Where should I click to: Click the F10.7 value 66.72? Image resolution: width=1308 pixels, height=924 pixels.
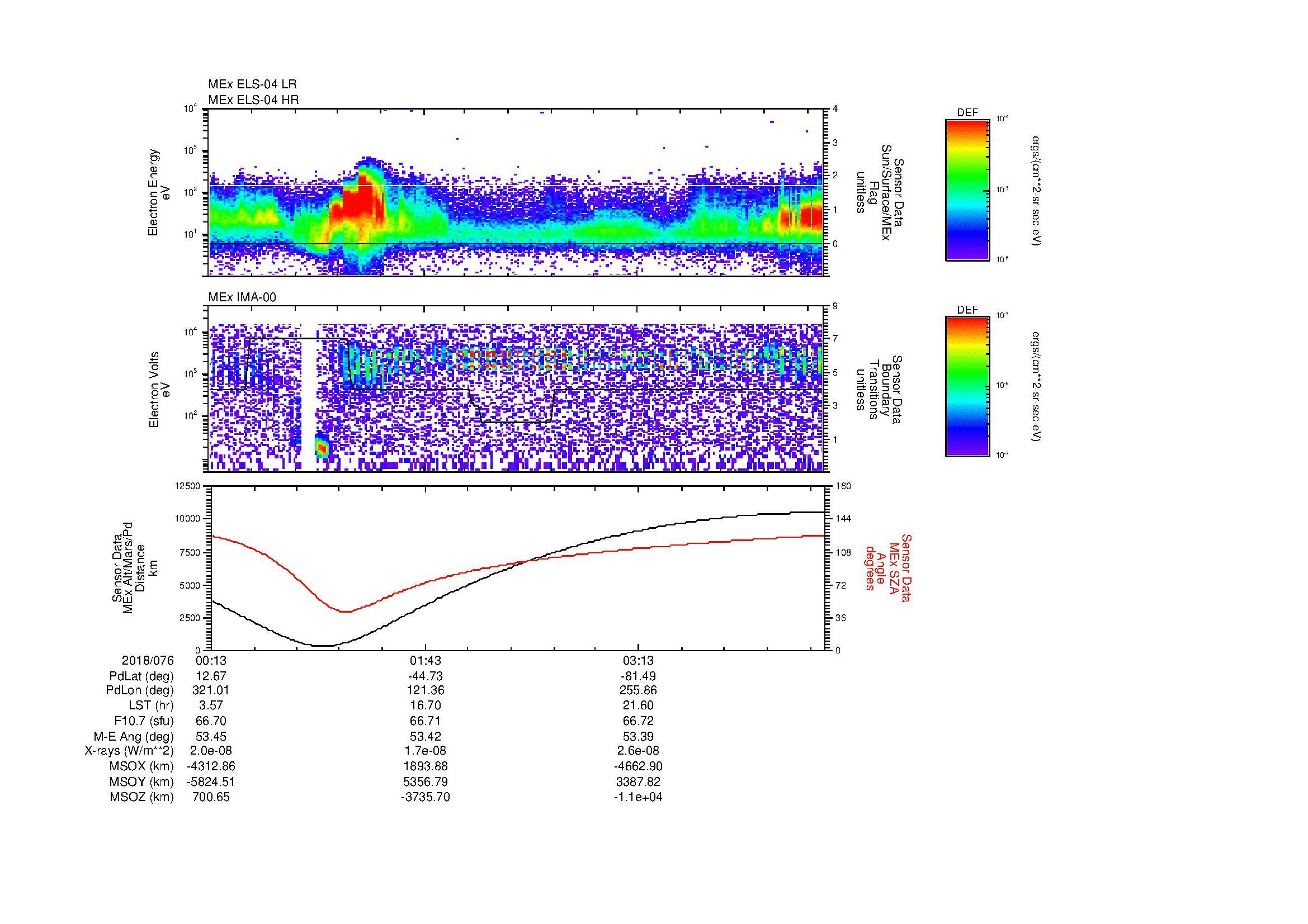[x=638, y=721]
